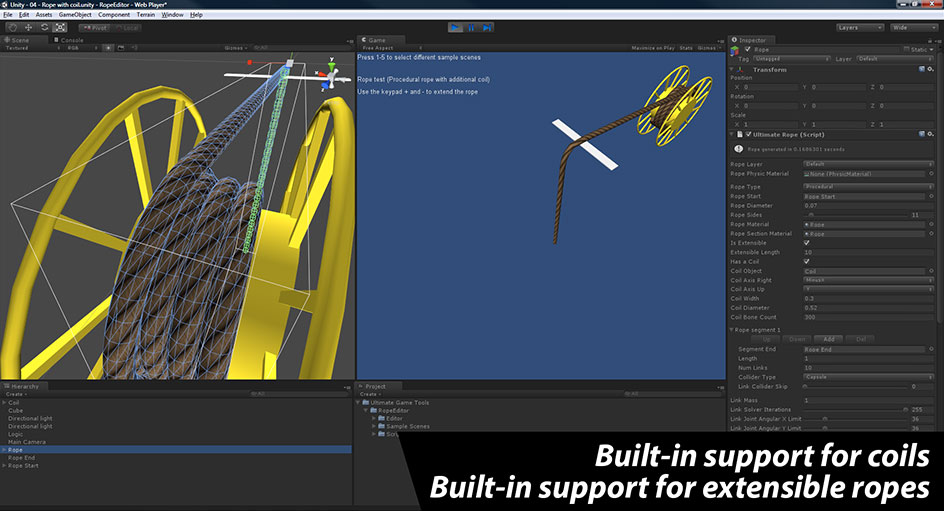
Task: Open the Wide layout dropdown
Action: pos(914,28)
